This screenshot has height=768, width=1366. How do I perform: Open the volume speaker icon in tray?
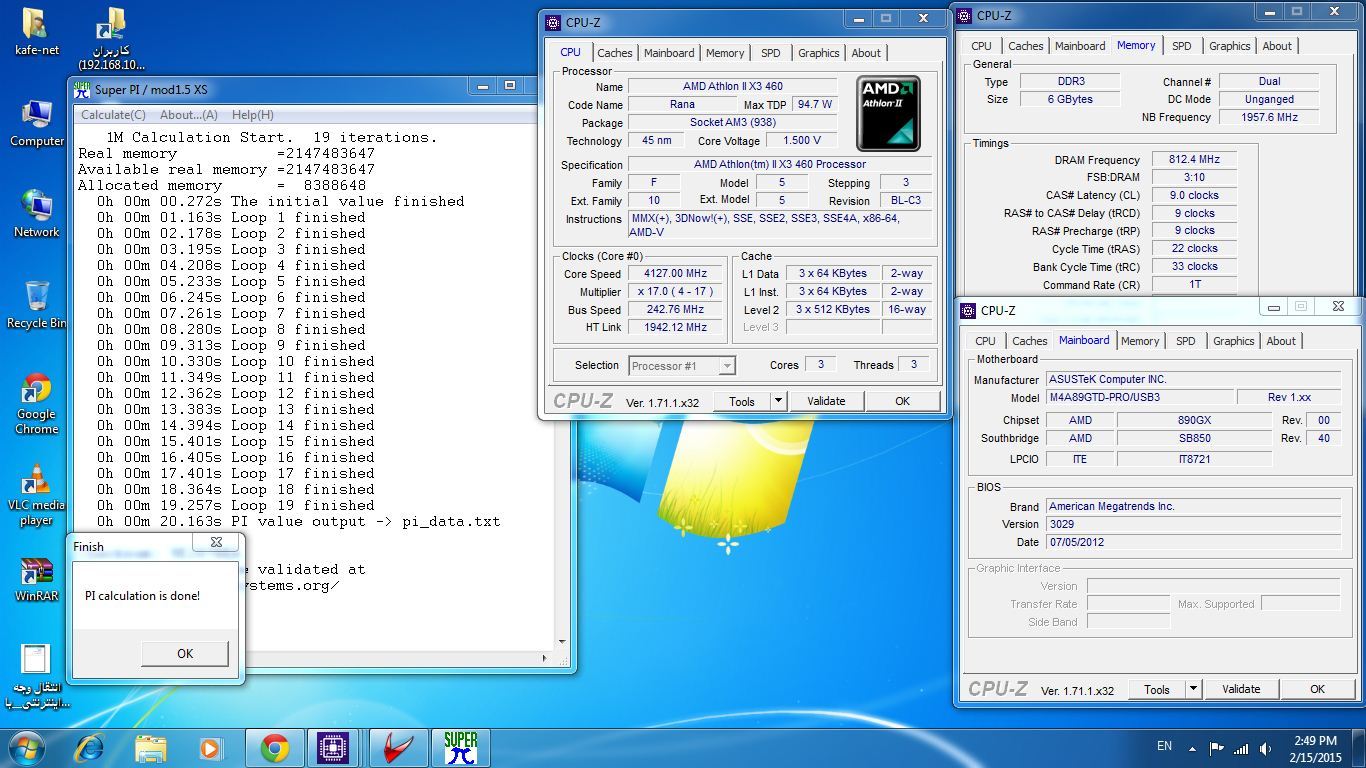click(x=1266, y=748)
